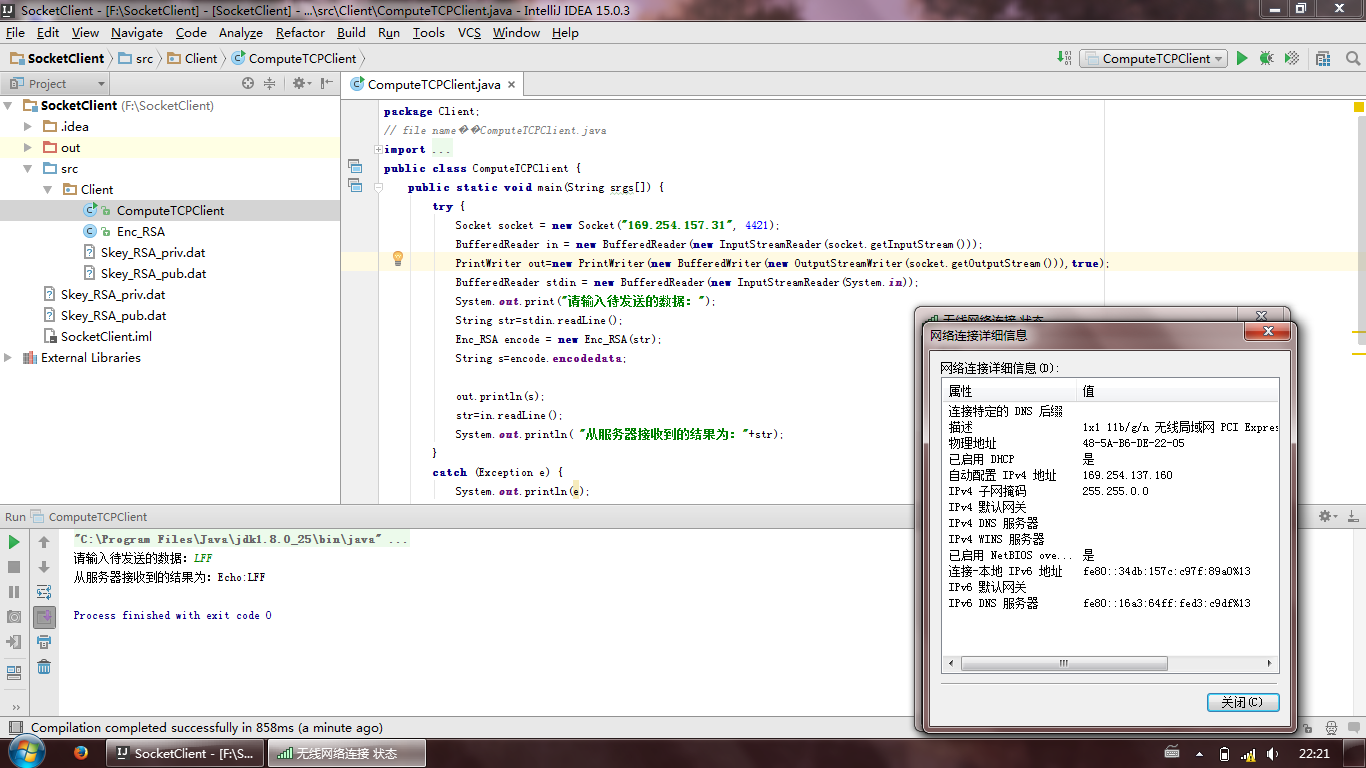1366x768 pixels.
Task: Open tool windows quick access in status bar
Action: point(14,728)
